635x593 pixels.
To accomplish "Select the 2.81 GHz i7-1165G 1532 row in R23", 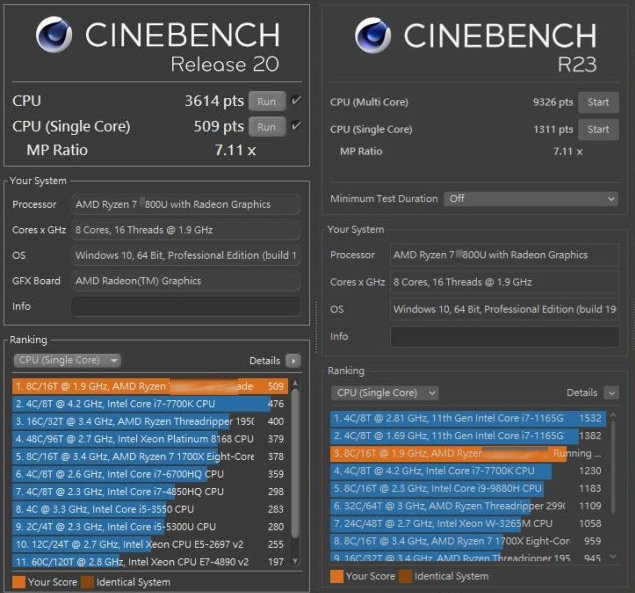I will pyautogui.click(x=468, y=418).
